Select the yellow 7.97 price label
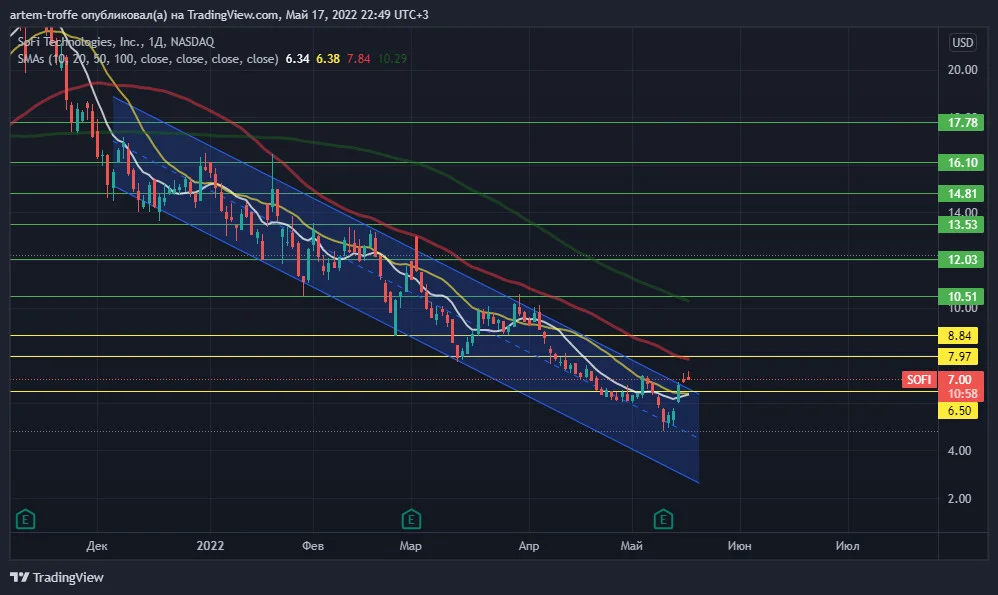The width and height of the screenshot is (998, 595). [x=959, y=356]
